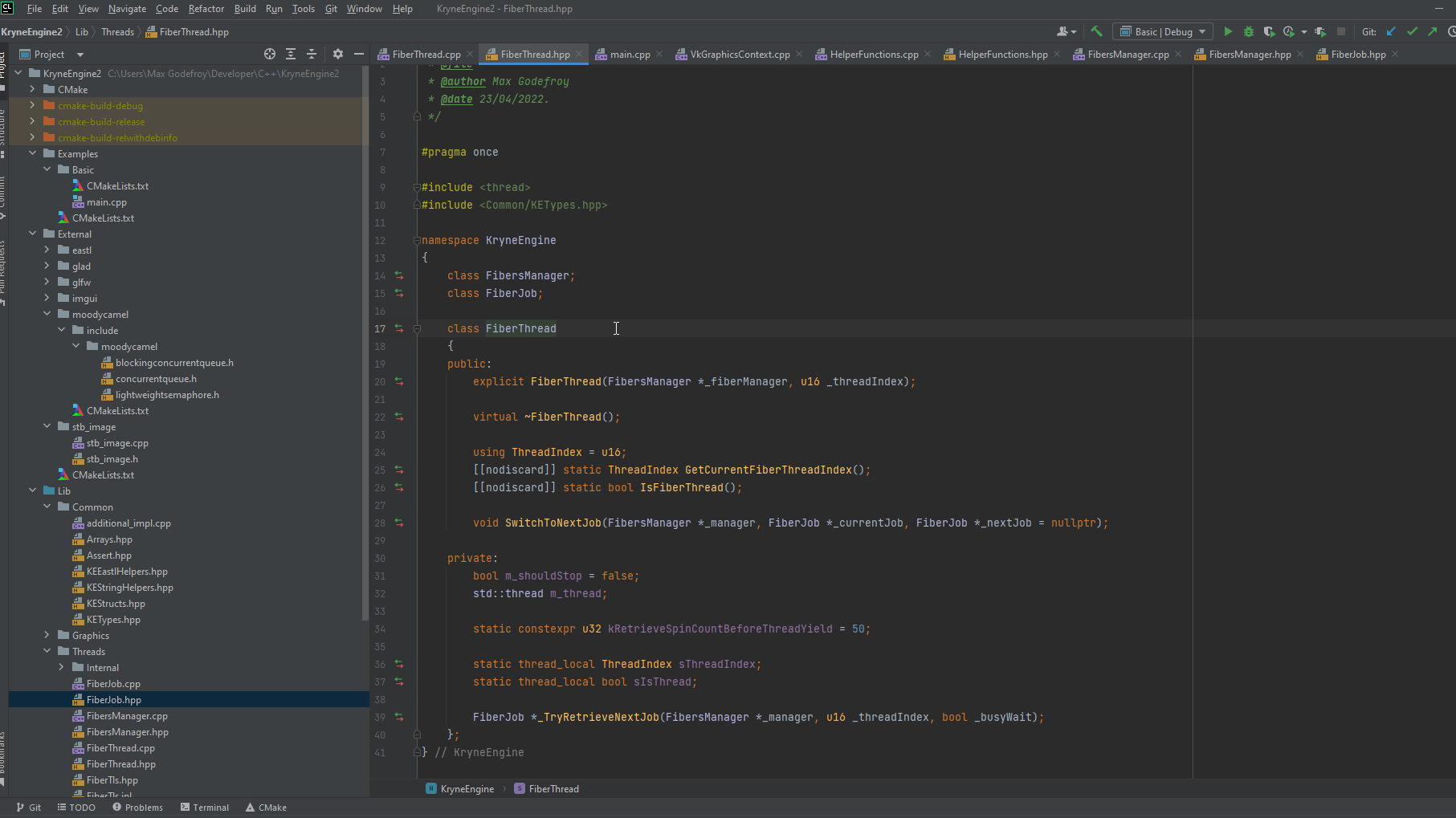Screen dimensions: 1456x818
Task: Click line number 24 in gutter
Action: (x=380, y=452)
